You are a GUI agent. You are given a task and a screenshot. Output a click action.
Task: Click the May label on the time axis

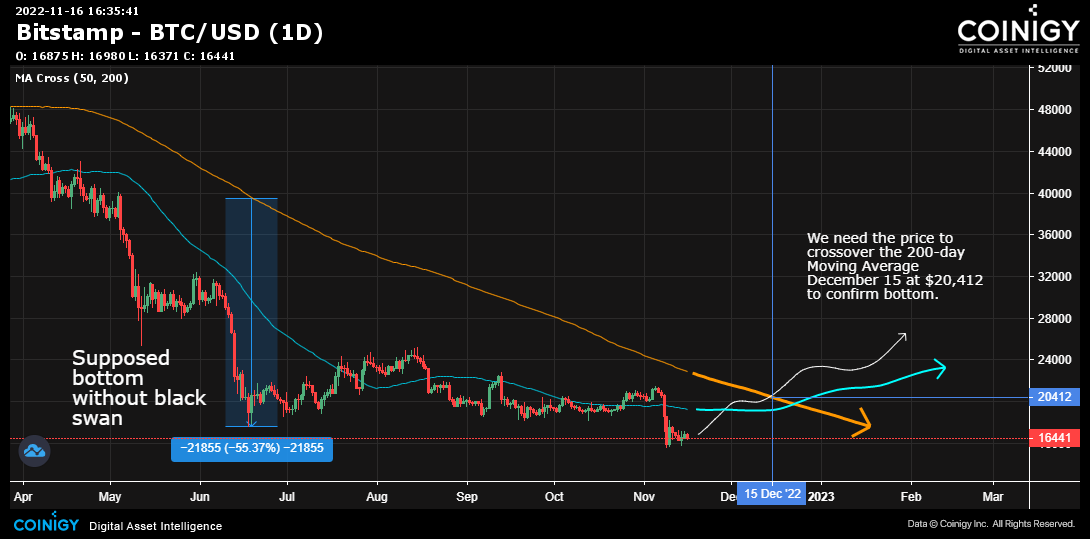(110, 498)
